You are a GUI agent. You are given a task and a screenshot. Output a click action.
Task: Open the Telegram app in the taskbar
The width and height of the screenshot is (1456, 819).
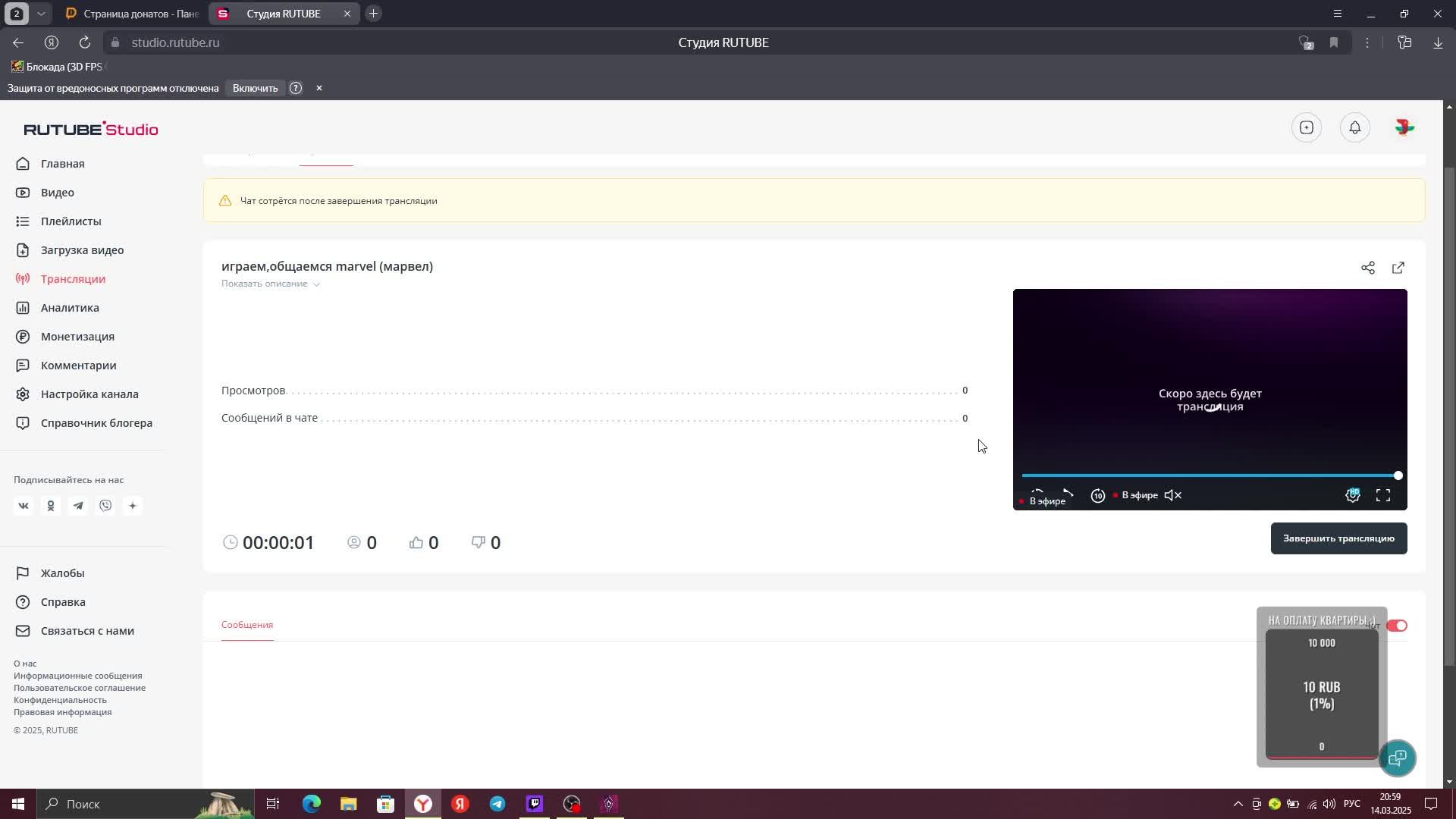coord(497,804)
